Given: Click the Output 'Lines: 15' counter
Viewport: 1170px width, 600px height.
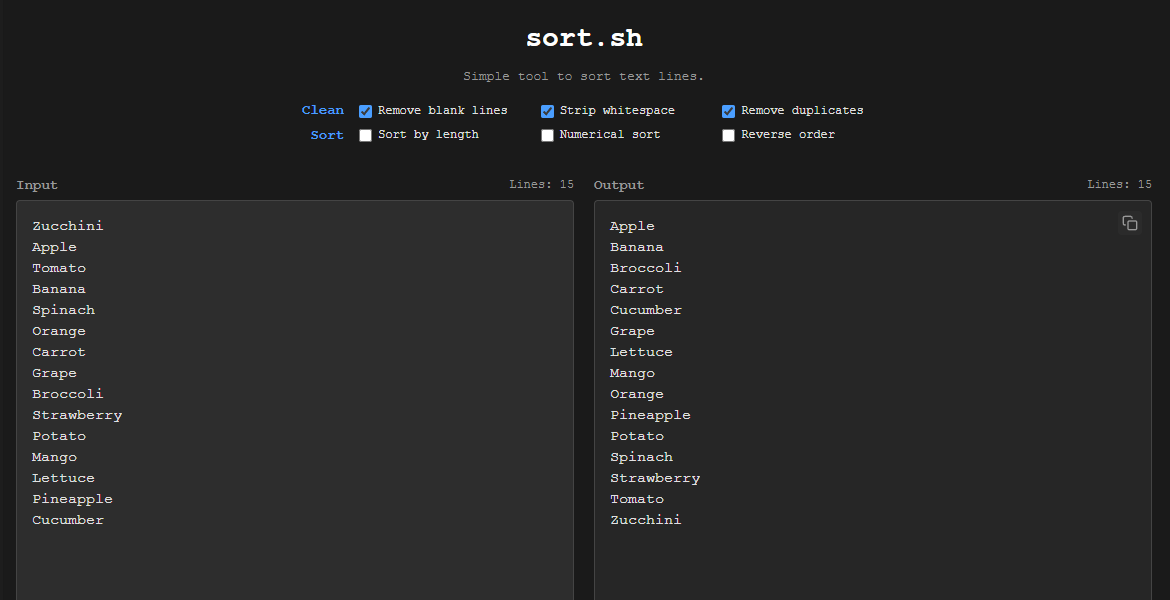Looking at the screenshot, I should tap(1119, 184).
